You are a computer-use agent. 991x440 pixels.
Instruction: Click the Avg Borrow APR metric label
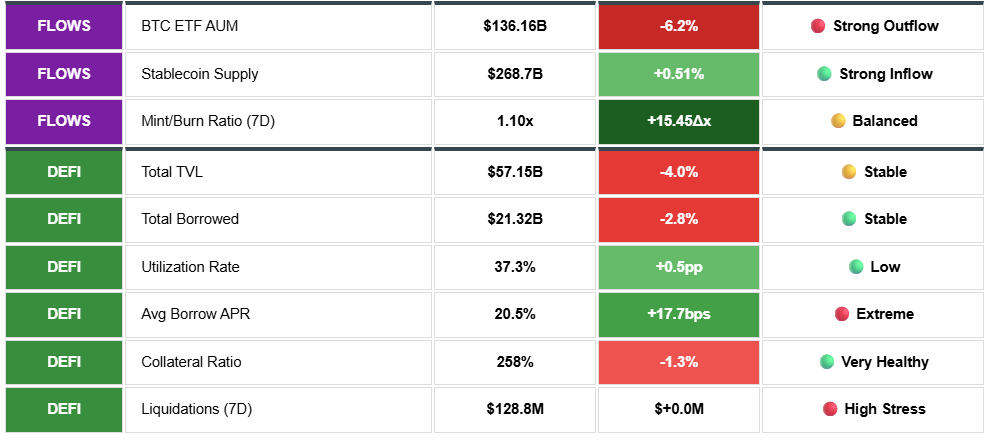196,314
